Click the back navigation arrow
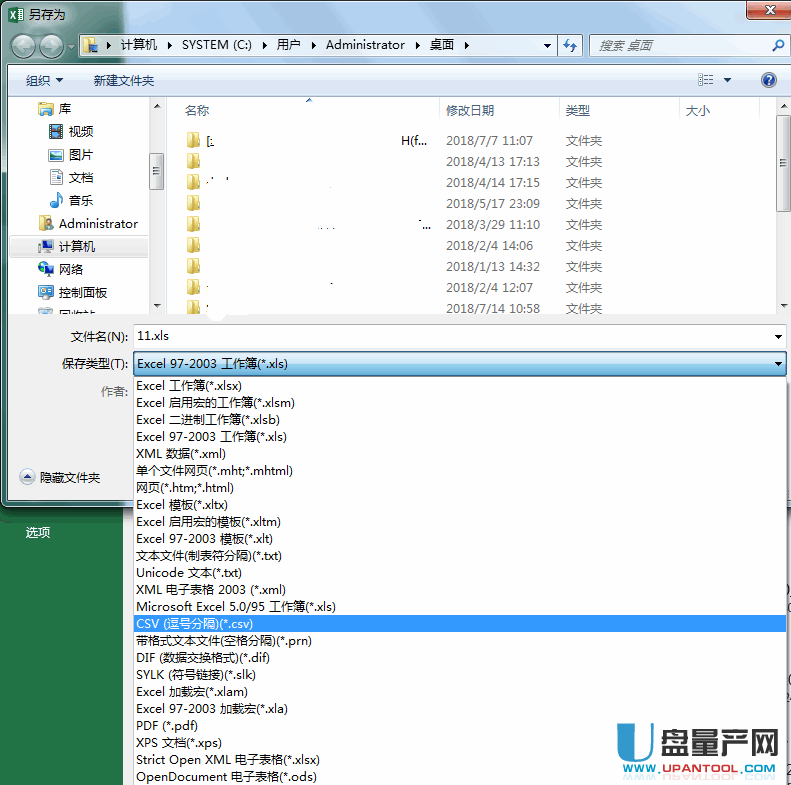Screen dimensions: 791x785 (24, 45)
